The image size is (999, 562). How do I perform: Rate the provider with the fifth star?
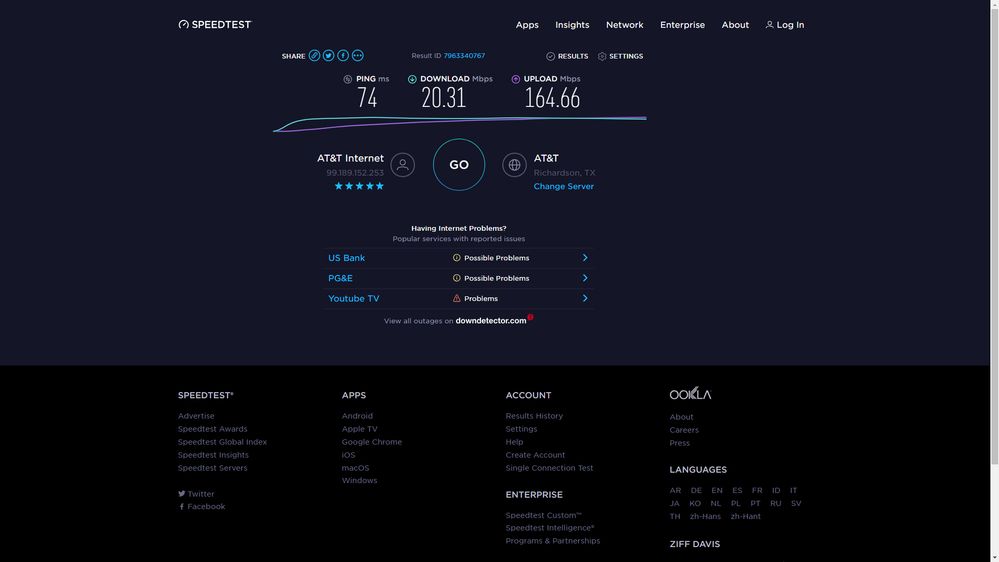(380, 186)
